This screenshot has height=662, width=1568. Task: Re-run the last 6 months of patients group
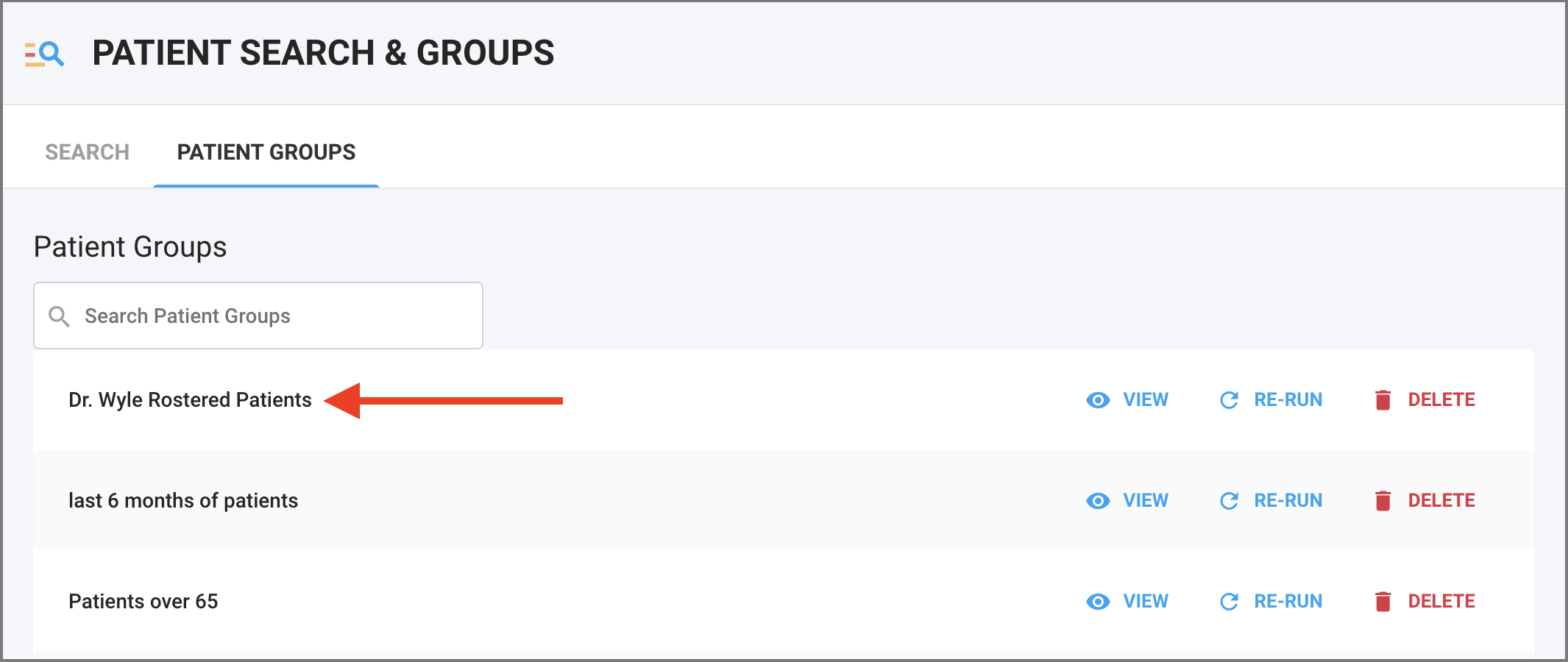1271,501
